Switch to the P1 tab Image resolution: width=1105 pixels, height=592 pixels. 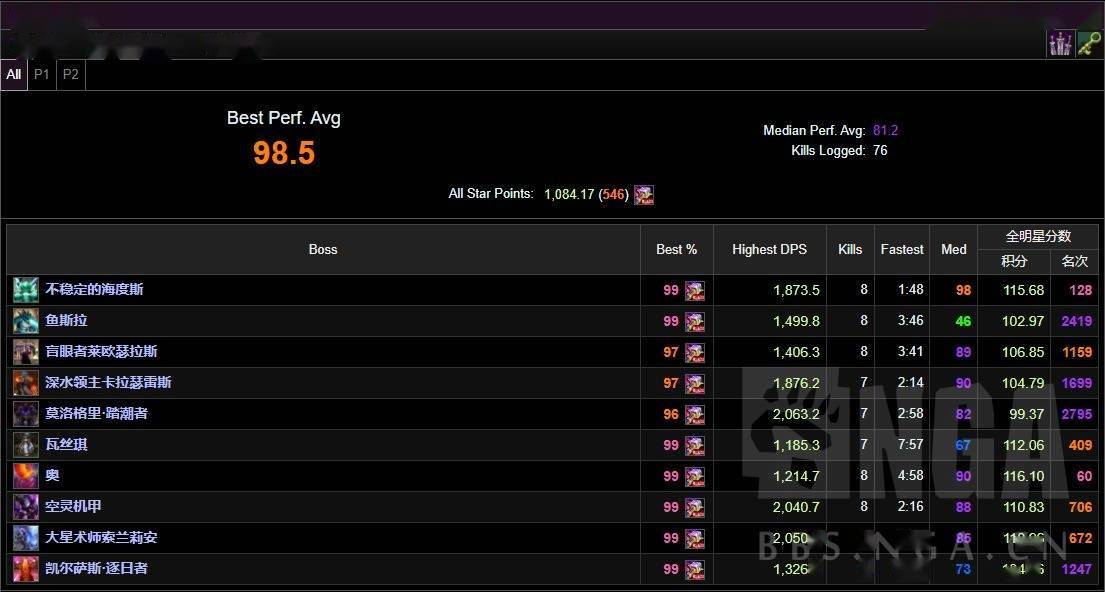(42, 74)
